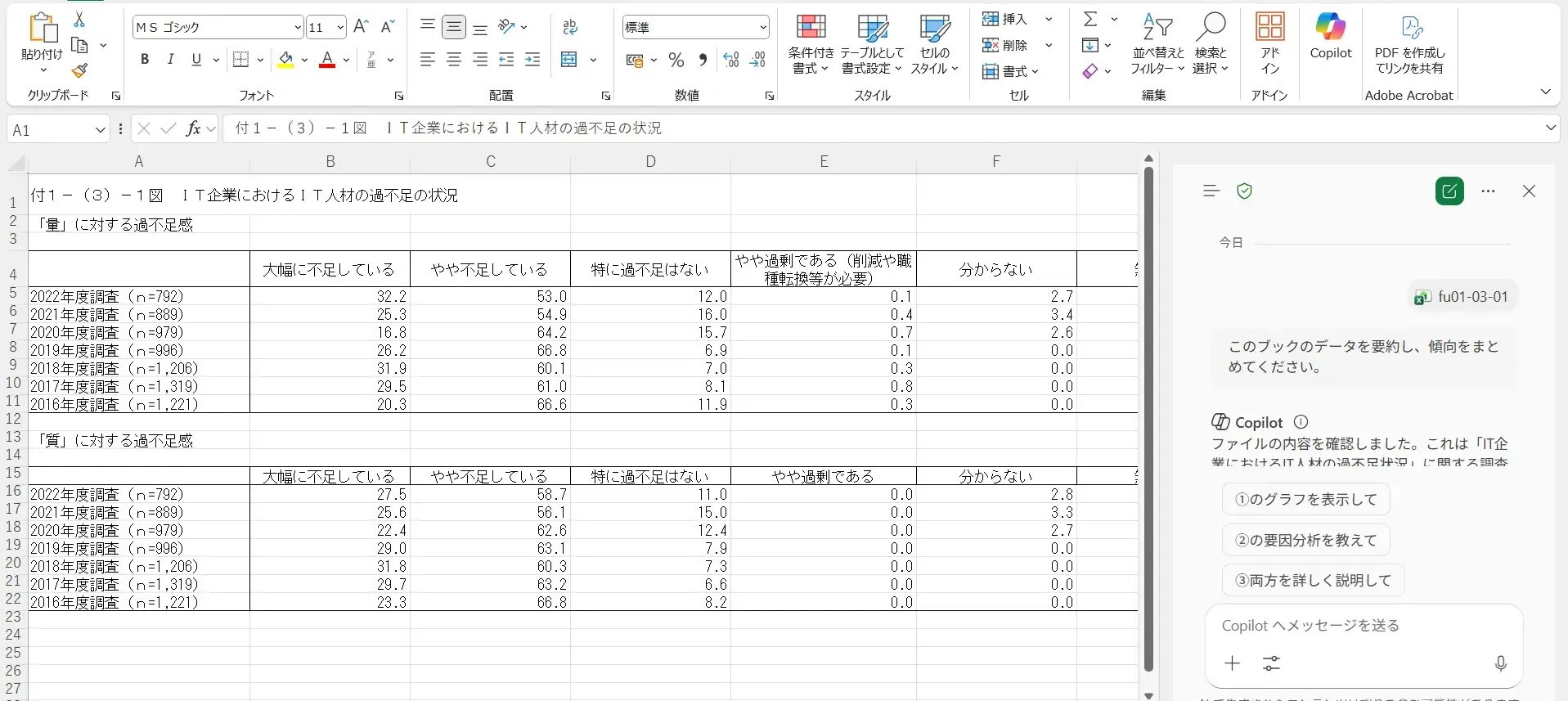Click the Copilot ribbon button
The width and height of the screenshot is (1568, 701).
(1331, 38)
